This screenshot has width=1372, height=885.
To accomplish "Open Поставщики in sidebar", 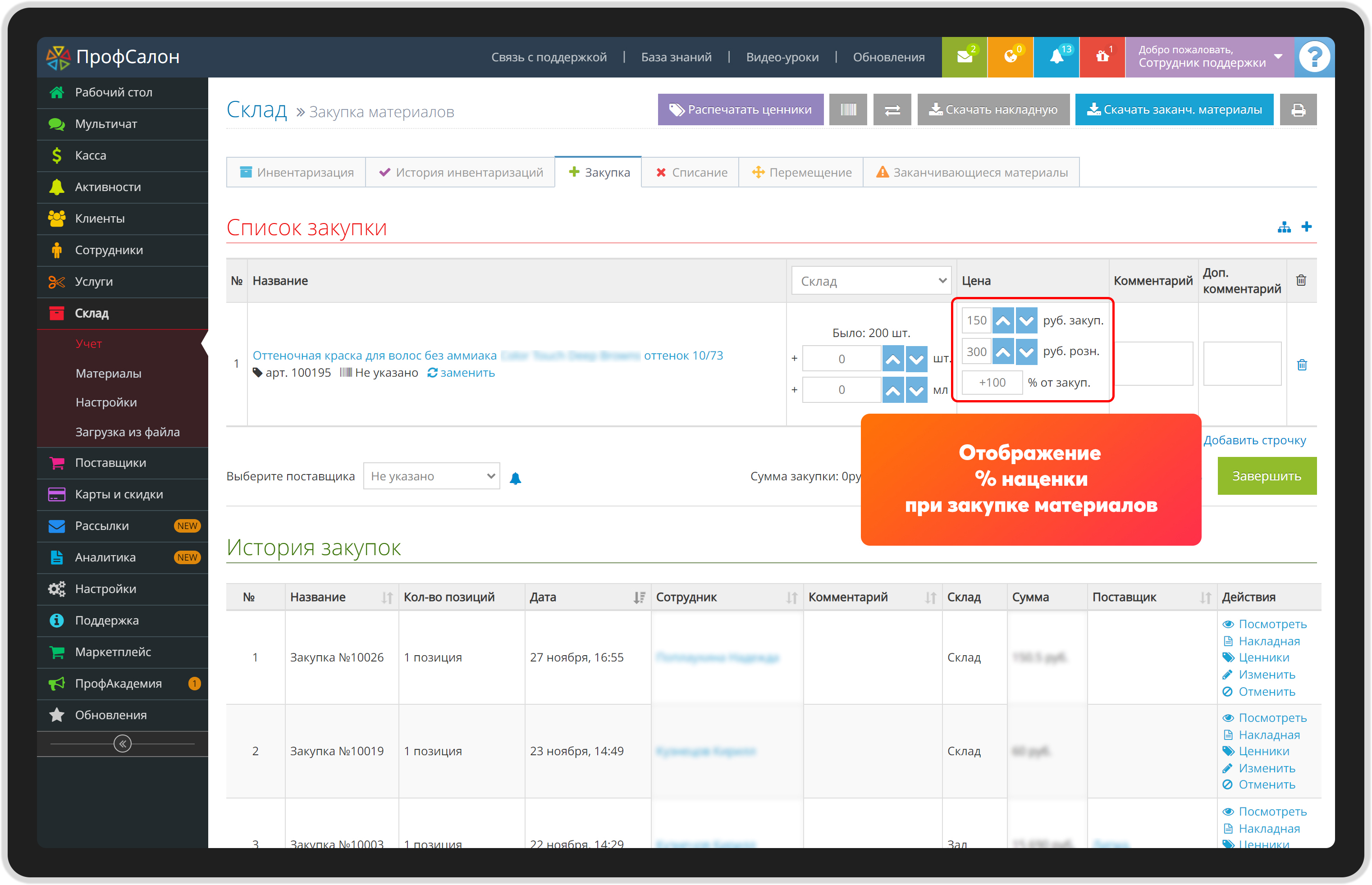I will (x=123, y=463).
